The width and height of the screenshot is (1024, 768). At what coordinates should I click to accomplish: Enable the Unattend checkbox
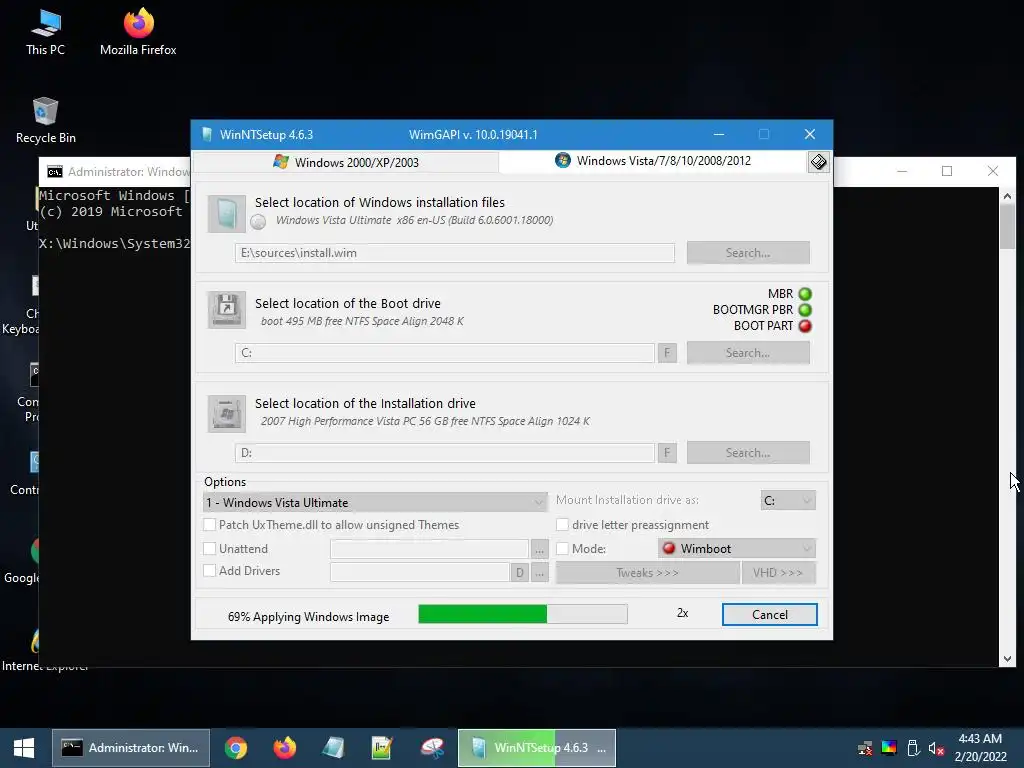point(210,549)
